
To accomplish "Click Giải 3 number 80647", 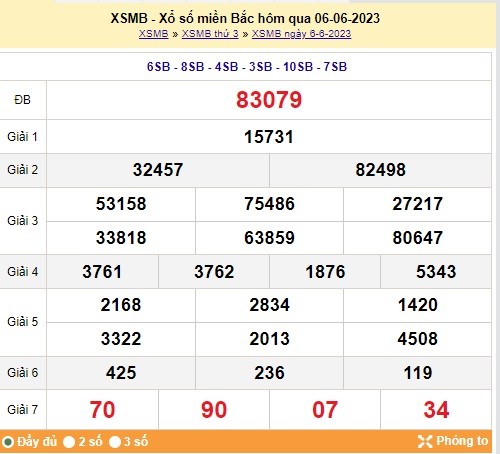I will tap(417, 238).
